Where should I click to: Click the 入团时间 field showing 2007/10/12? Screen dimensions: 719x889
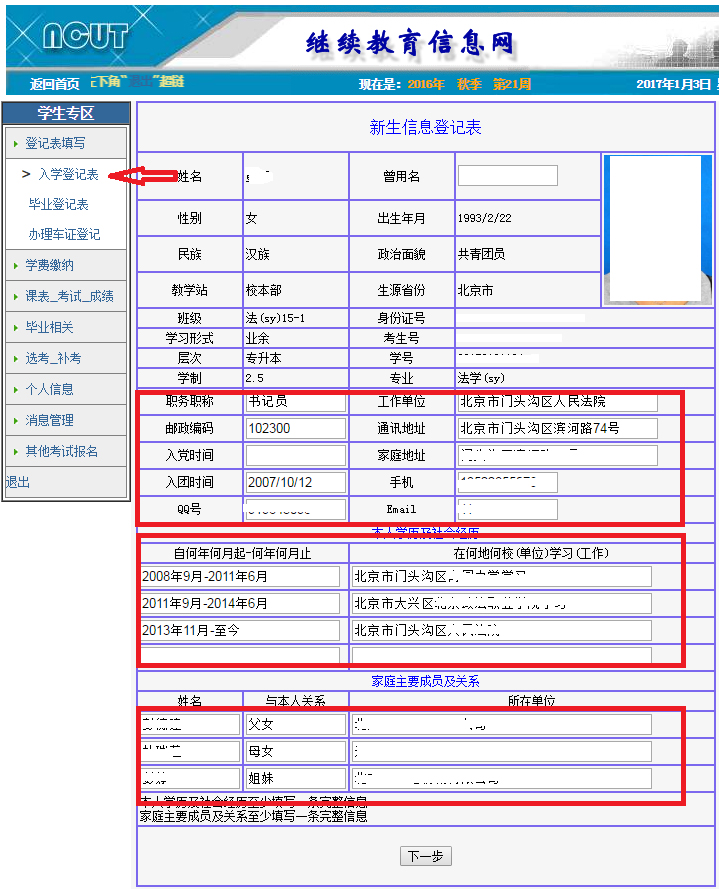295,482
